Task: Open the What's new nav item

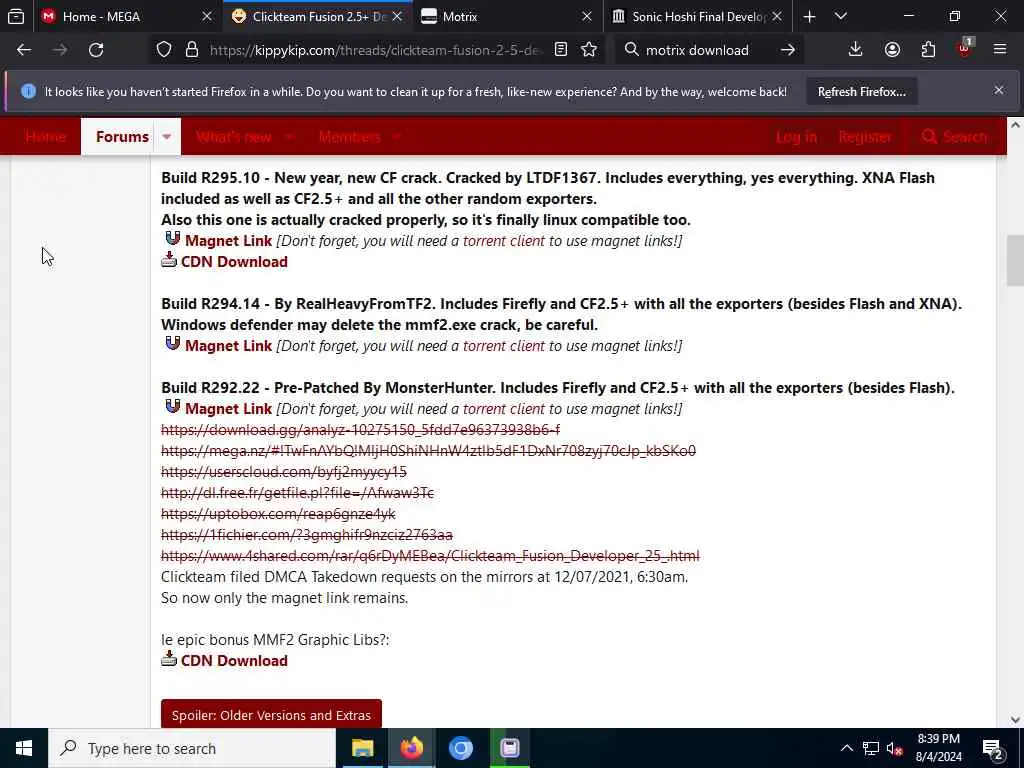Action: (234, 136)
